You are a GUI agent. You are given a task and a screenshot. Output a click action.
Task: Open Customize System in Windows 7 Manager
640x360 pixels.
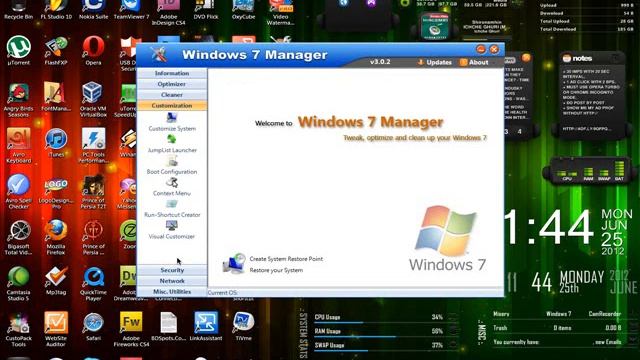tap(172, 122)
